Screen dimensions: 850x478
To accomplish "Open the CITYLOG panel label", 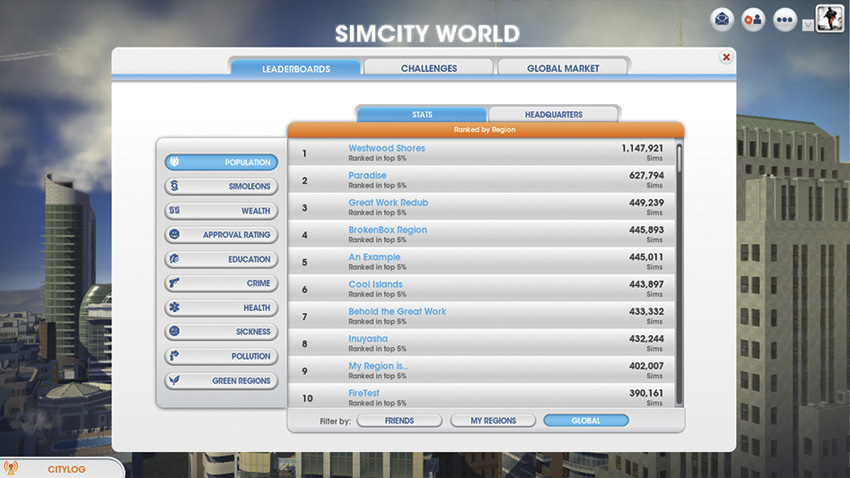I will point(66,469).
